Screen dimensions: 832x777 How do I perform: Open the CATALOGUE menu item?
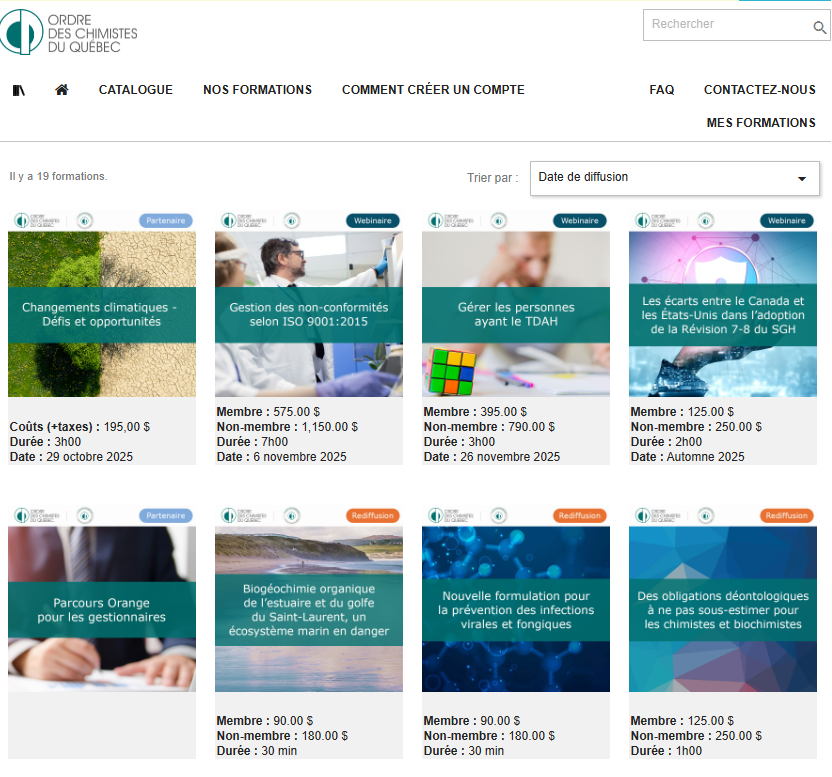(135, 90)
